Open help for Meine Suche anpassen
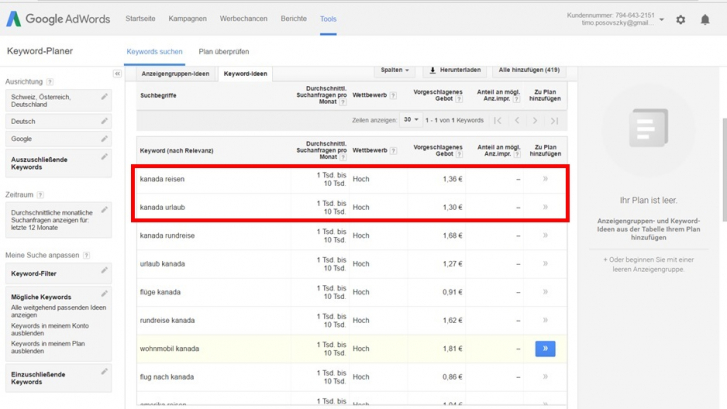 coord(86,255)
